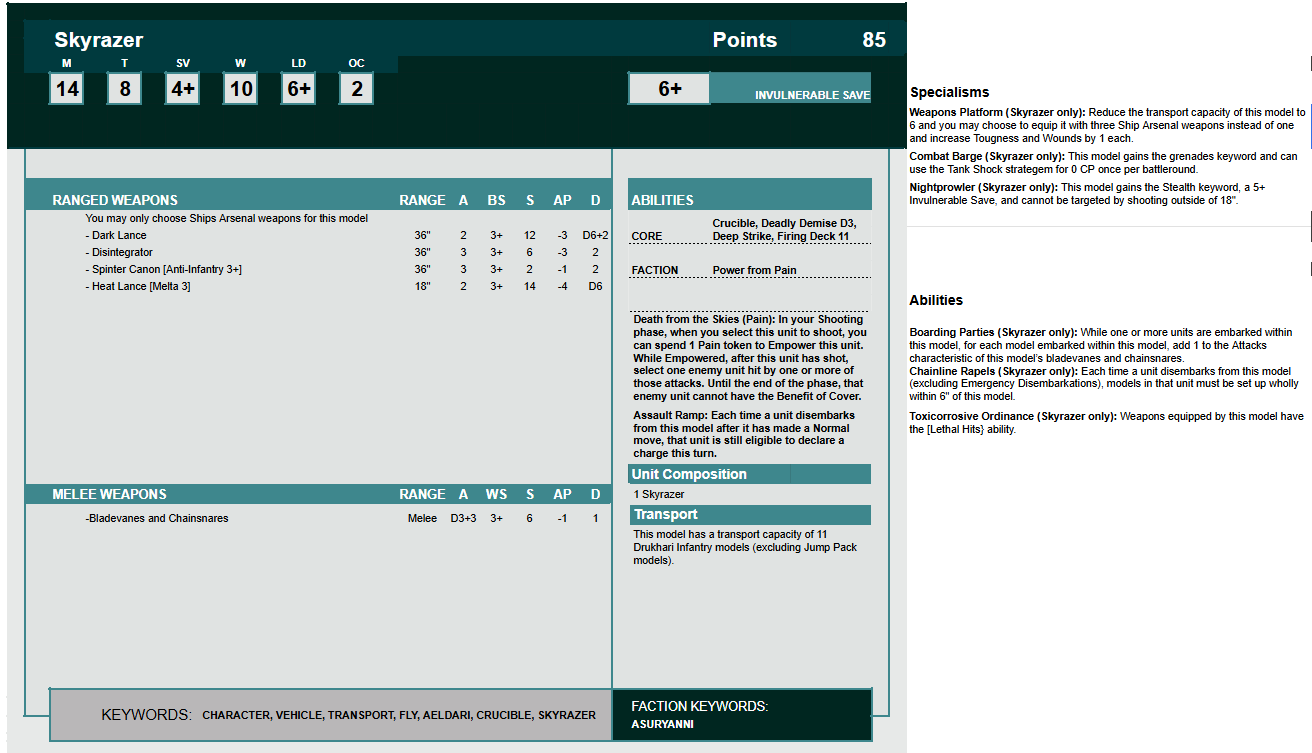Click the INVULNERABLE SAVE label
Viewport: 1312px width, 753px height.
tap(813, 95)
